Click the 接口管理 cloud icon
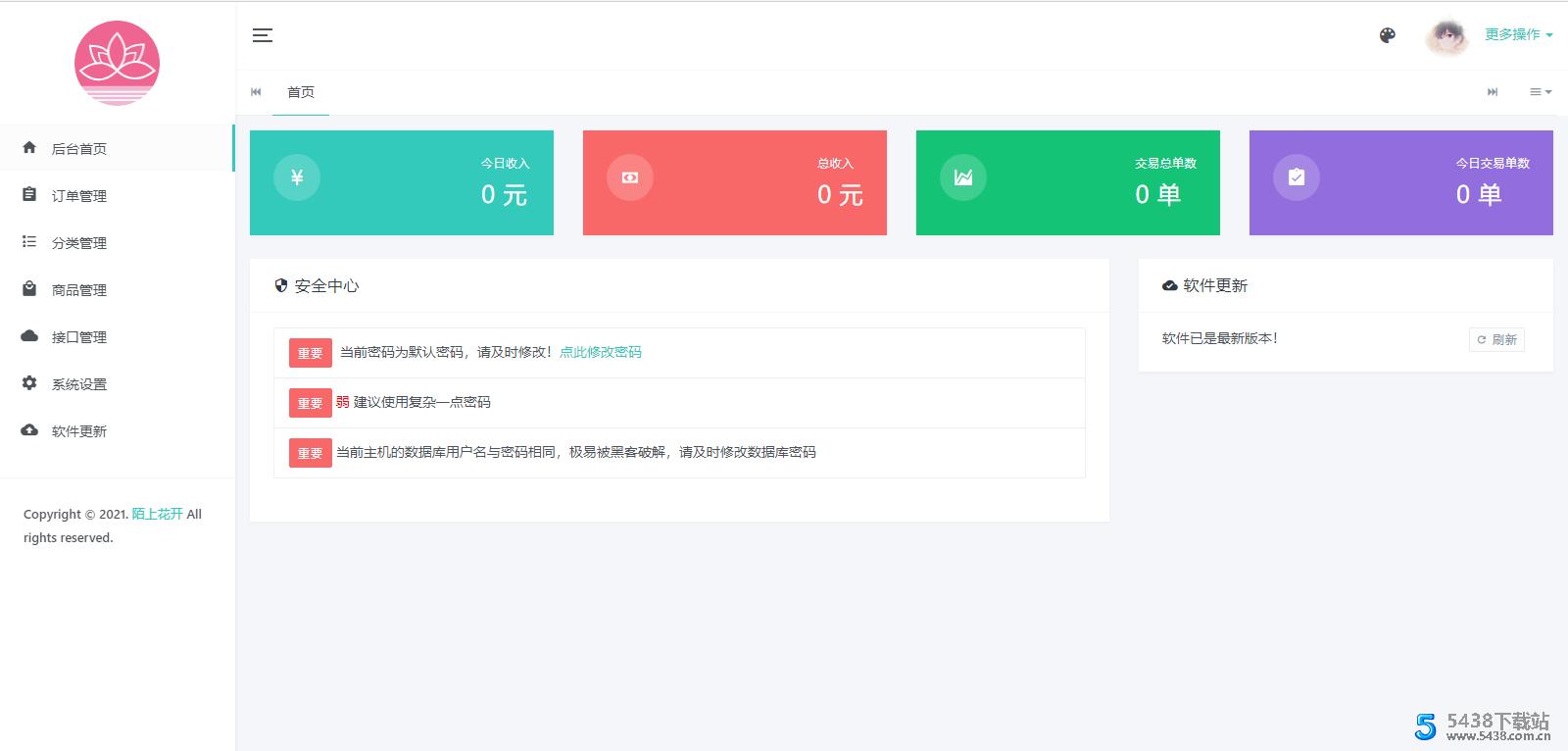This screenshot has height=751, width=1568. (29, 336)
